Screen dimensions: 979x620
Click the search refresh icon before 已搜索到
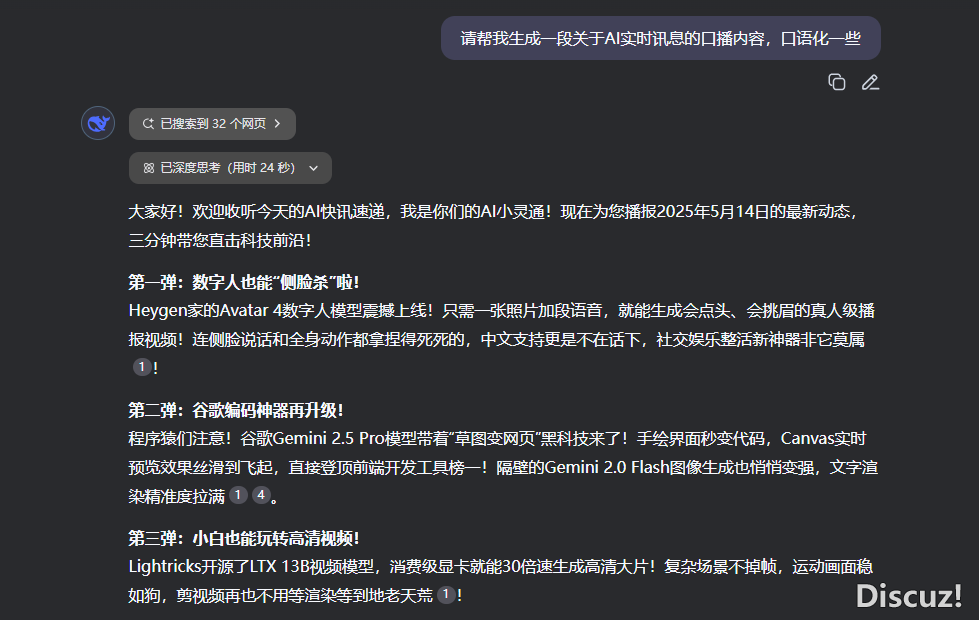click(x=148, y=124)
